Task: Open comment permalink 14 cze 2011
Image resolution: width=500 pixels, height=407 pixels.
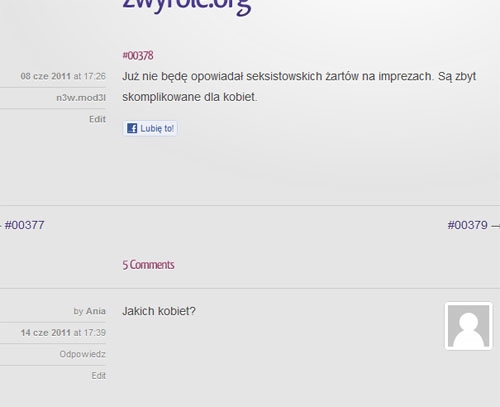Action: coord(45,333)
